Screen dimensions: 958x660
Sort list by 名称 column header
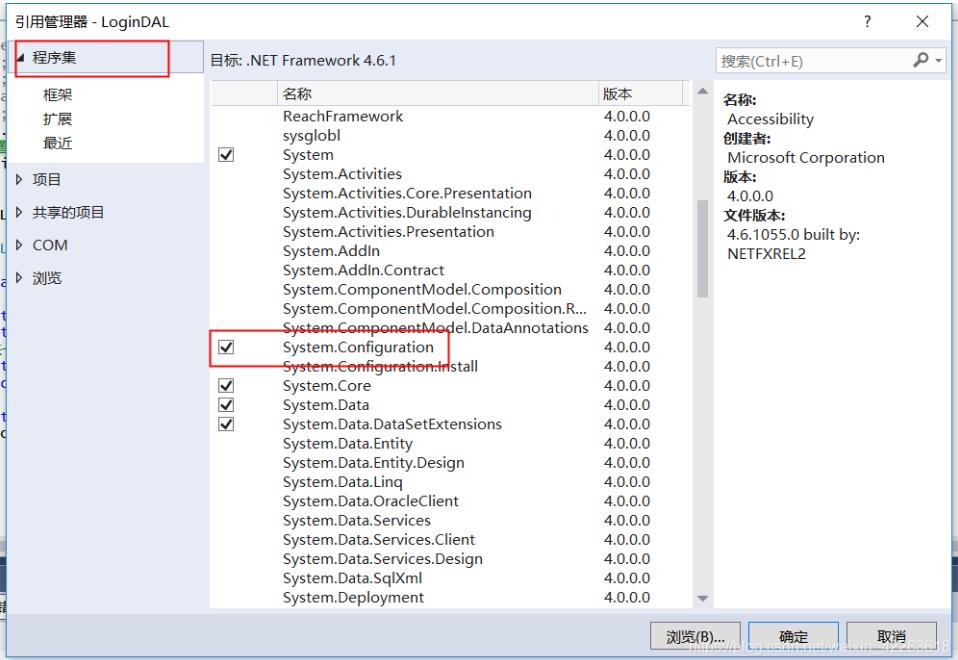click(437, 94)
